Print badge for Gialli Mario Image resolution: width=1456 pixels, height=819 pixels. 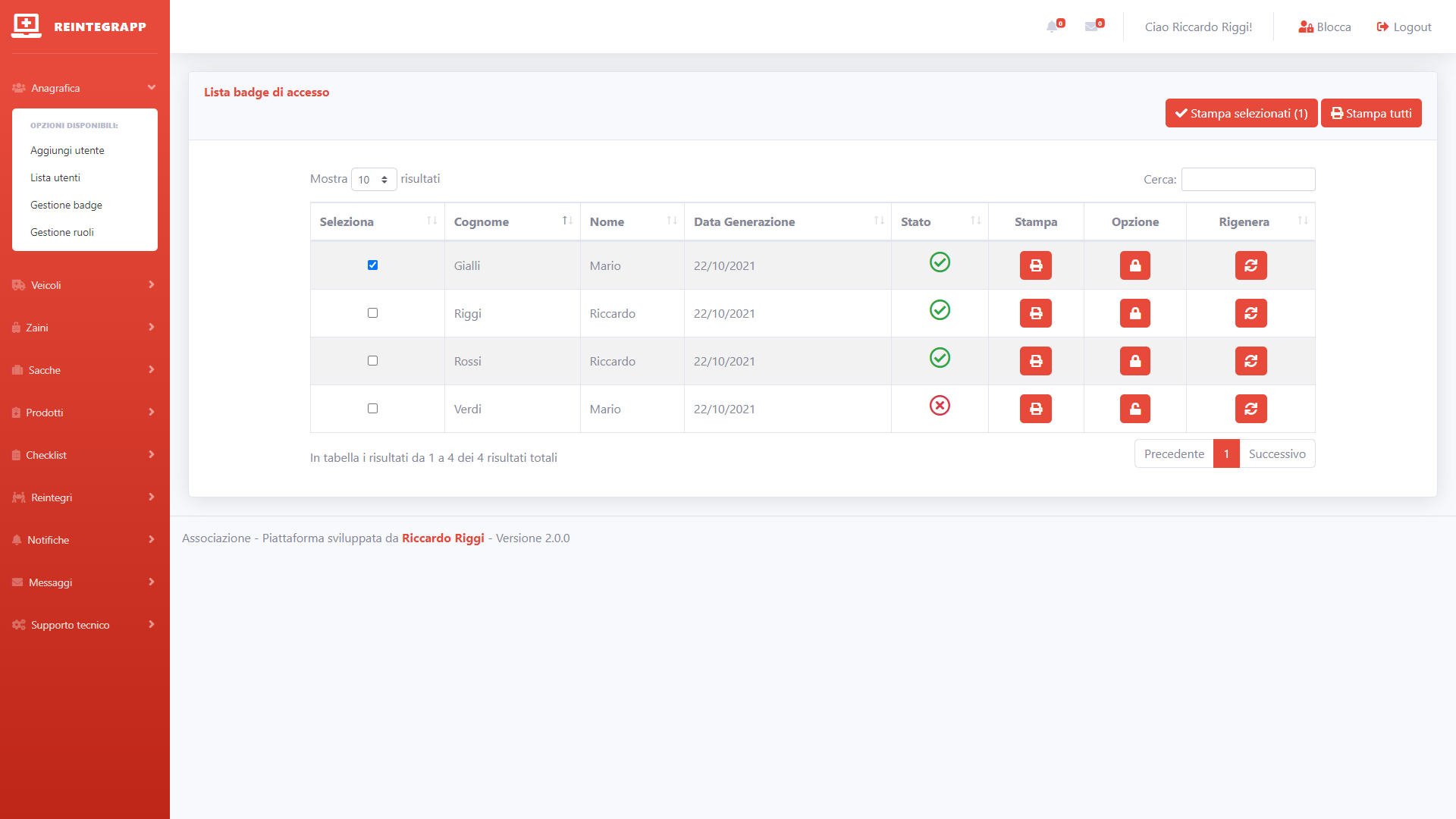click(x=1035, y=265)
